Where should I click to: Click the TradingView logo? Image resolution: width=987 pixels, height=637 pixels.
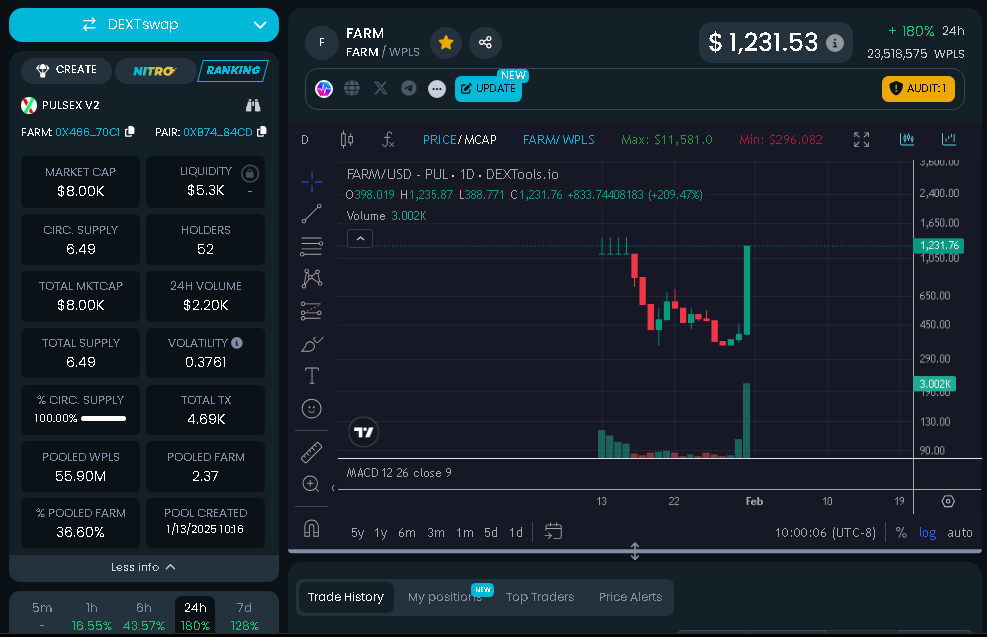(x=363, y=432)
